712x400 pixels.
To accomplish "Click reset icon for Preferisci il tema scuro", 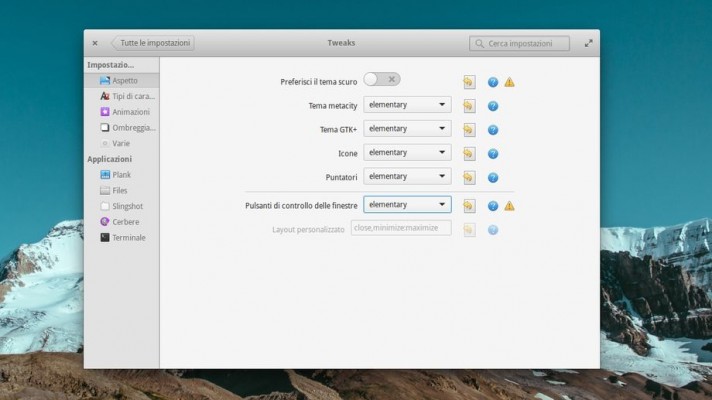I will (x=468, y=82).
